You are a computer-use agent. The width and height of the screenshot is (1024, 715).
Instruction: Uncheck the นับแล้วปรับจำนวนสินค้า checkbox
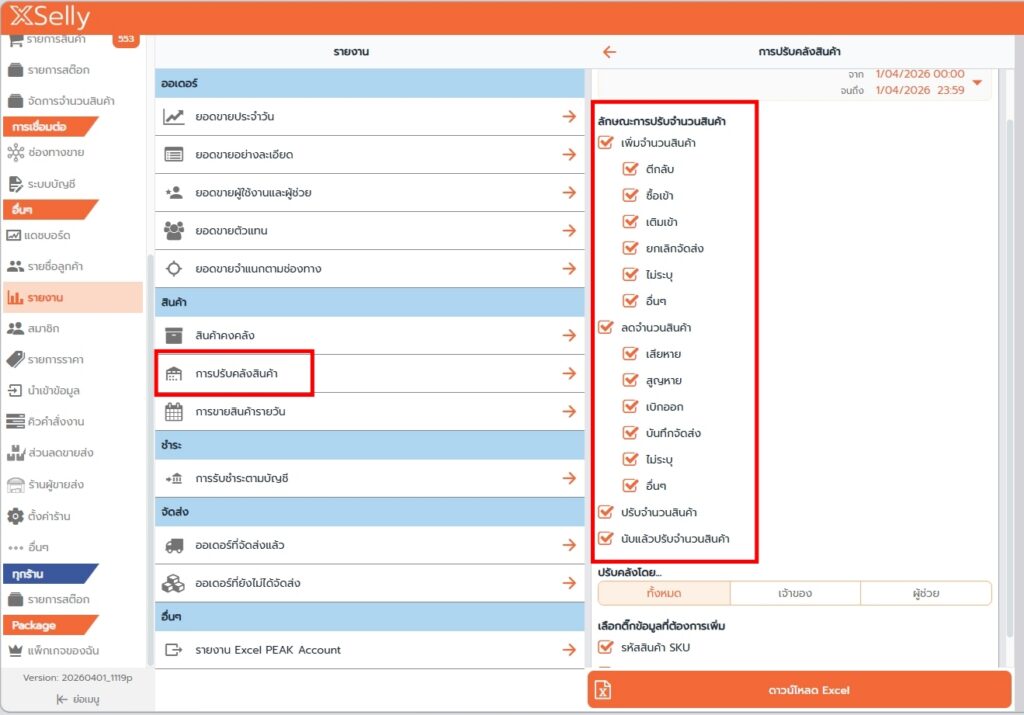click(605, 539)
